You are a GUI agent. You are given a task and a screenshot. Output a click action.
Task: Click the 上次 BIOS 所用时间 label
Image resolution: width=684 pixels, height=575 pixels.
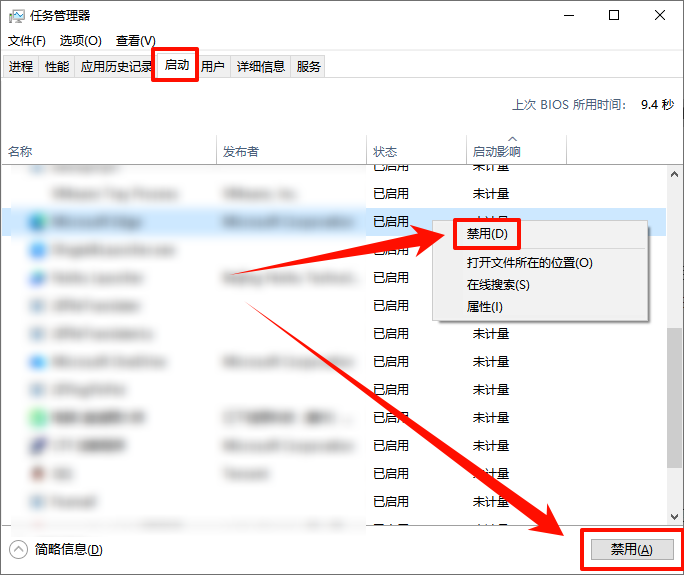[569, 105]
